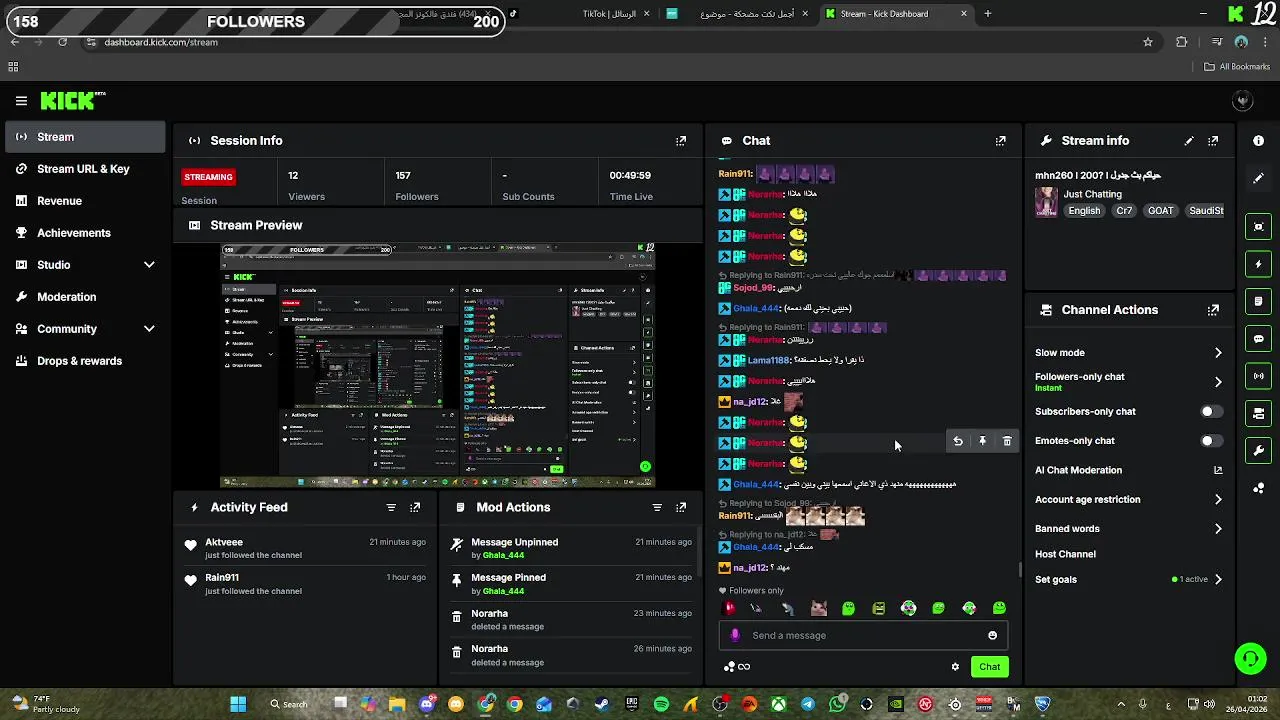Viewport: 1280px width, 720px height.
Task: Click the cat emote in quick emotes row
Action: (x=818, y=608)
